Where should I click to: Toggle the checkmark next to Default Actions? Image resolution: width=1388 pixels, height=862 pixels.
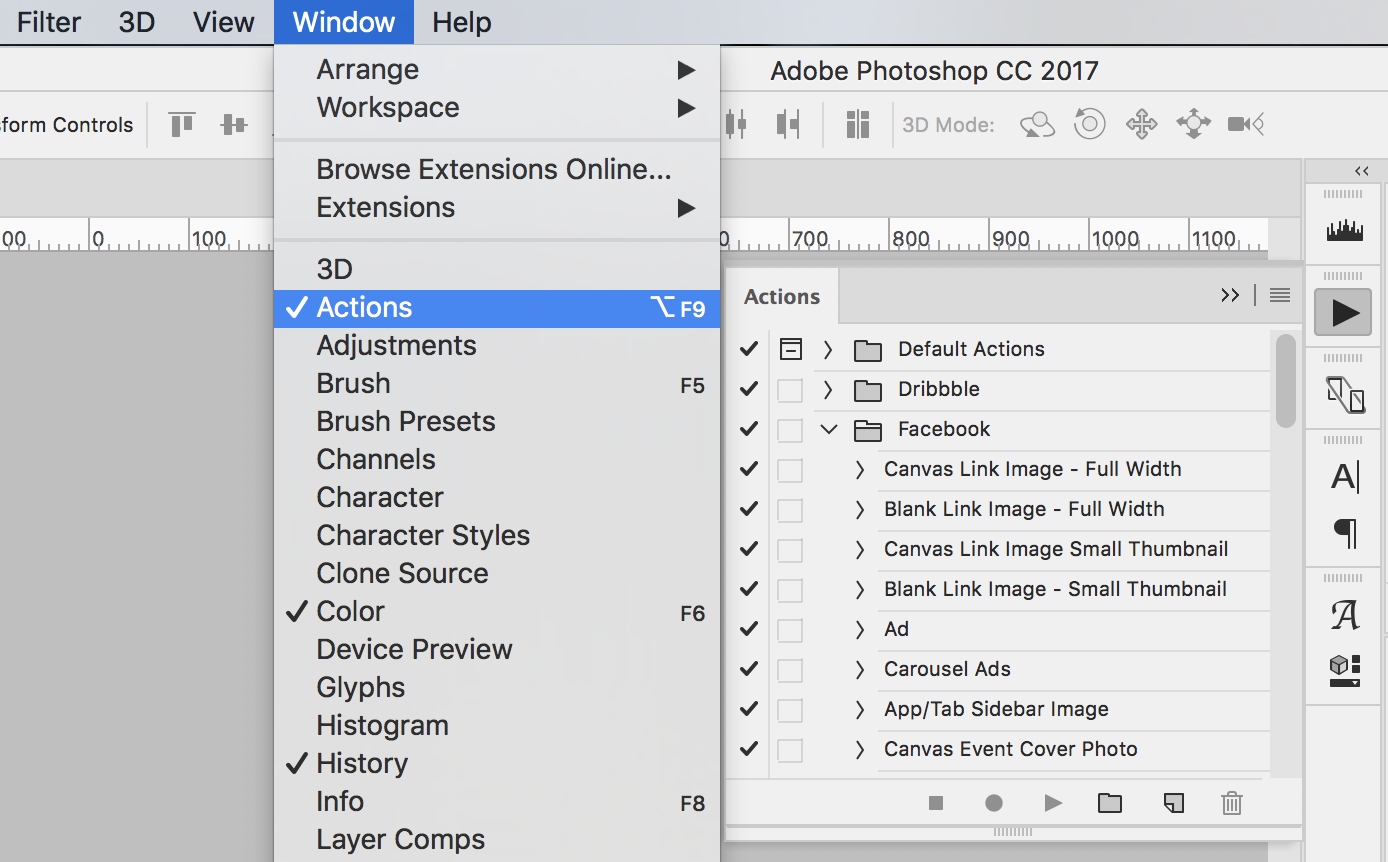[x=747, y=348]
